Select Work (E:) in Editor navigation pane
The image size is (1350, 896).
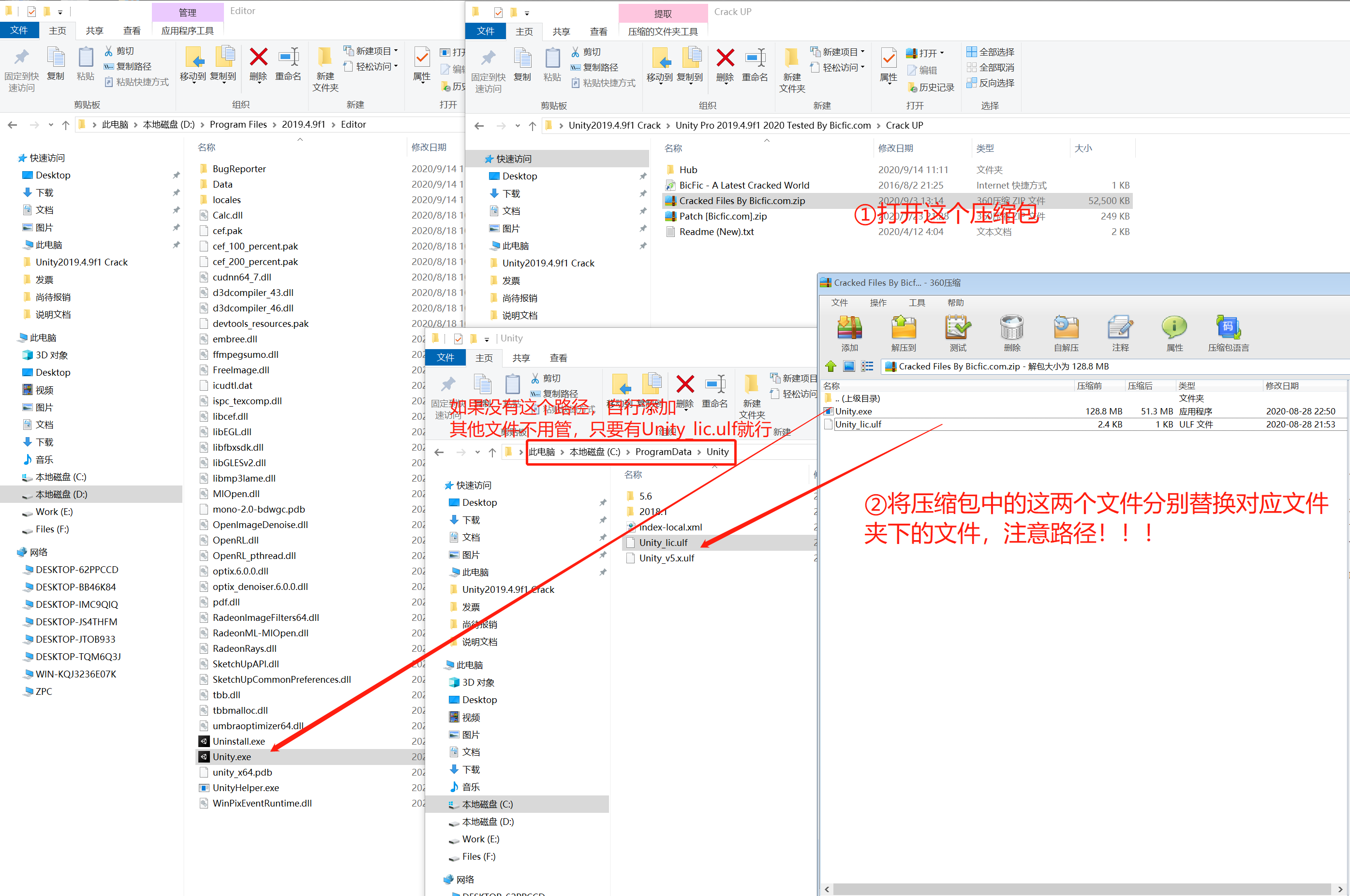pos(54,512)
